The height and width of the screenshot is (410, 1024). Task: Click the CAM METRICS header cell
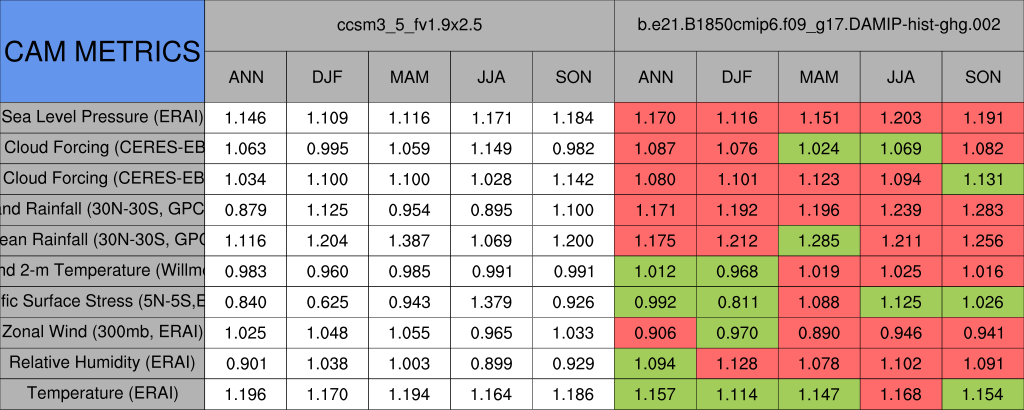(102, 51)
